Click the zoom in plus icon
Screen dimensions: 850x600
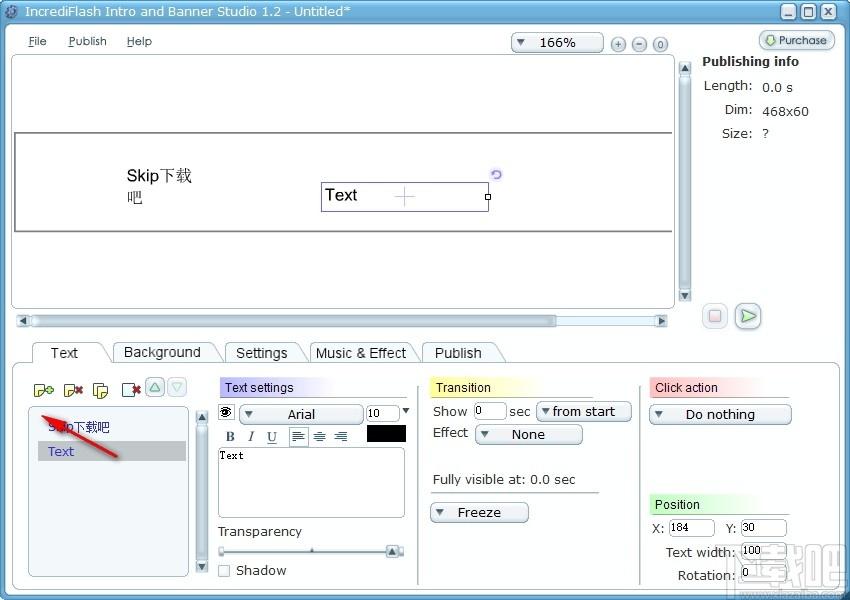click(x=618, y=44)
